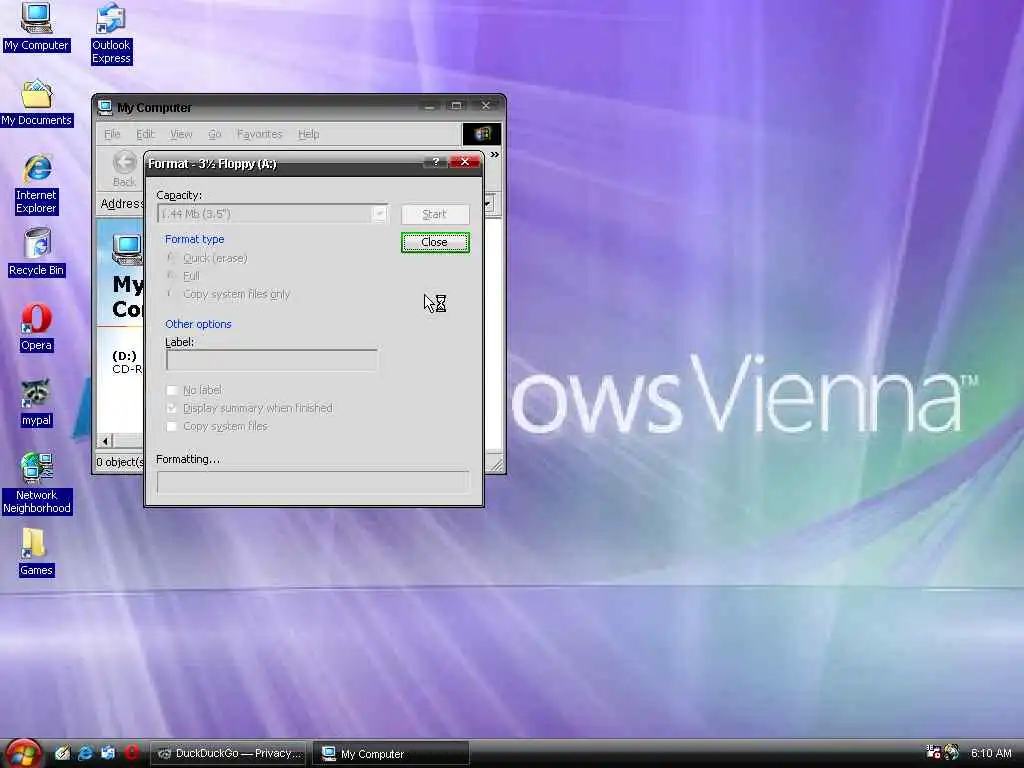The image size is (1024, 768).
Task: Click the My Computer window title icon
Action: pyautogui.click(x=104, y=107)
